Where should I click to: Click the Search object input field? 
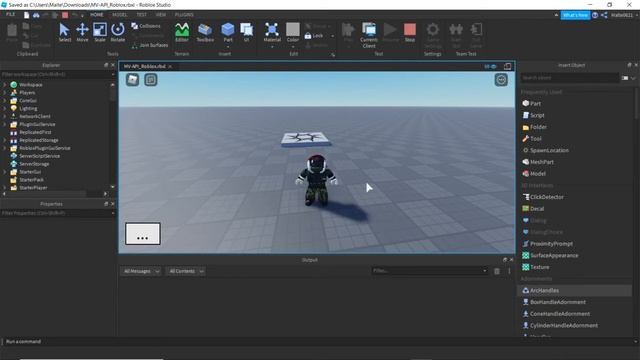coord(569,78)
